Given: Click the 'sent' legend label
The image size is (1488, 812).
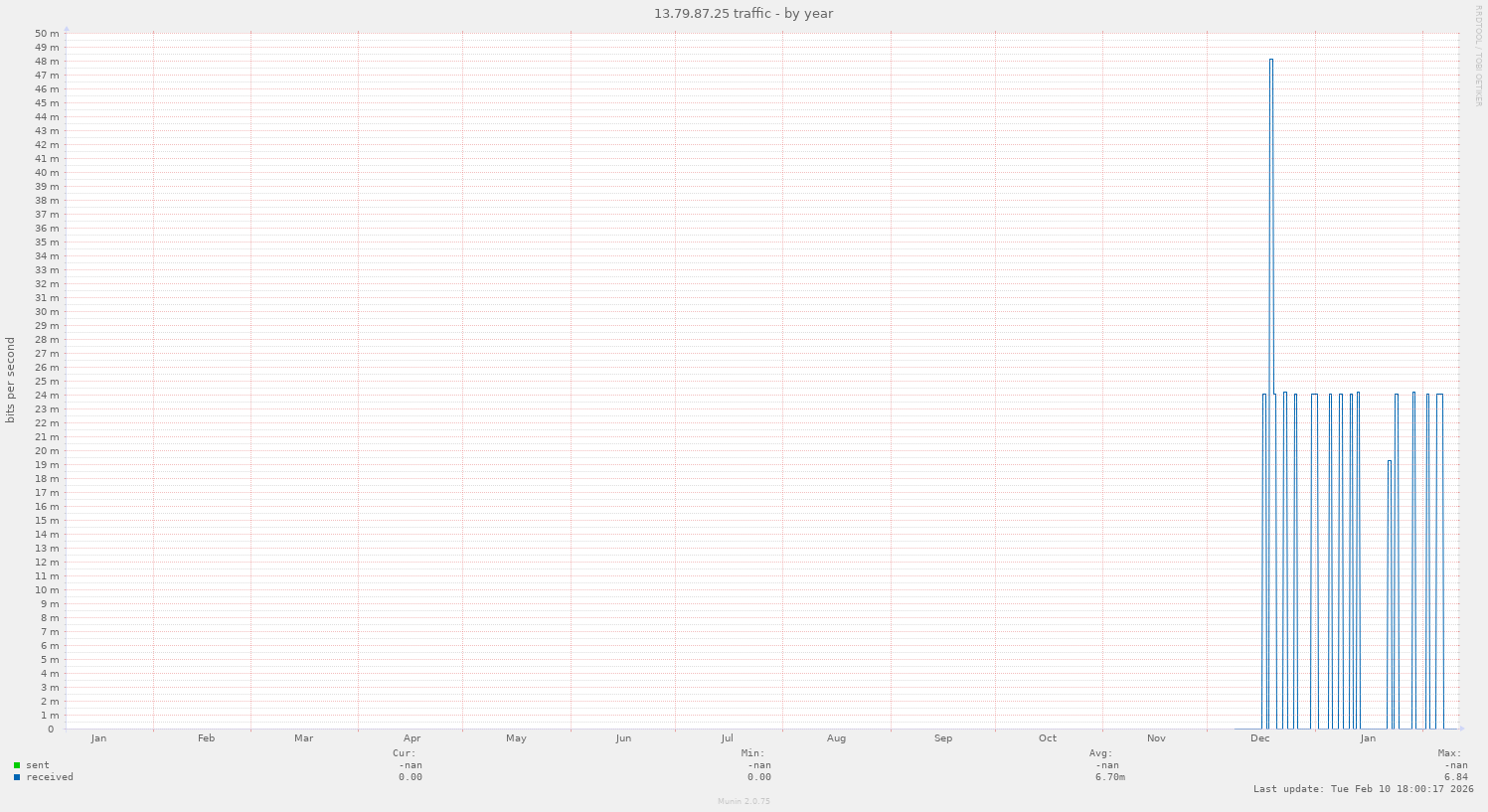Looking at the screenshot, I should tap(38, 765).
